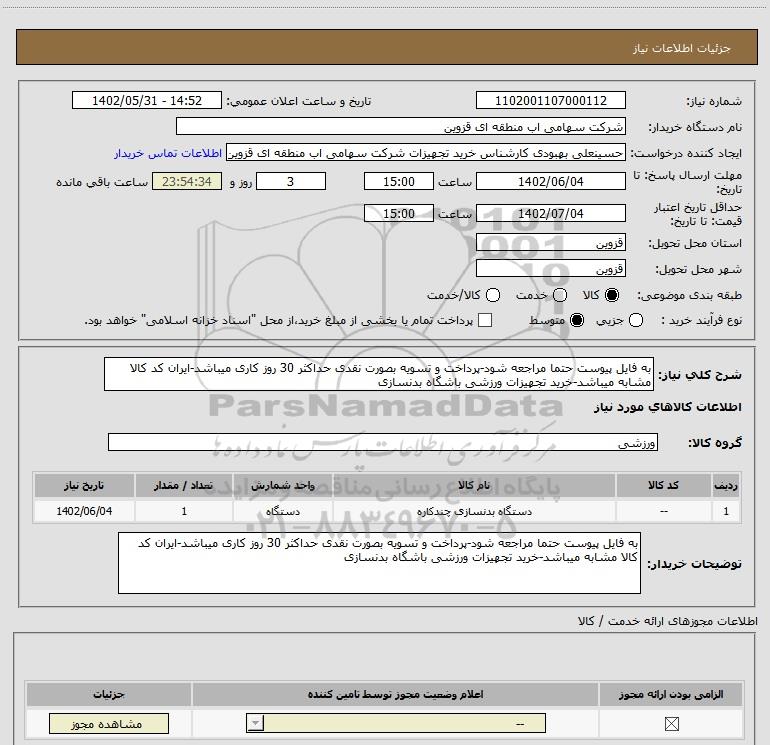Click the announcement date field 1402/05/31 - 14:52

[x=147, y=100]
